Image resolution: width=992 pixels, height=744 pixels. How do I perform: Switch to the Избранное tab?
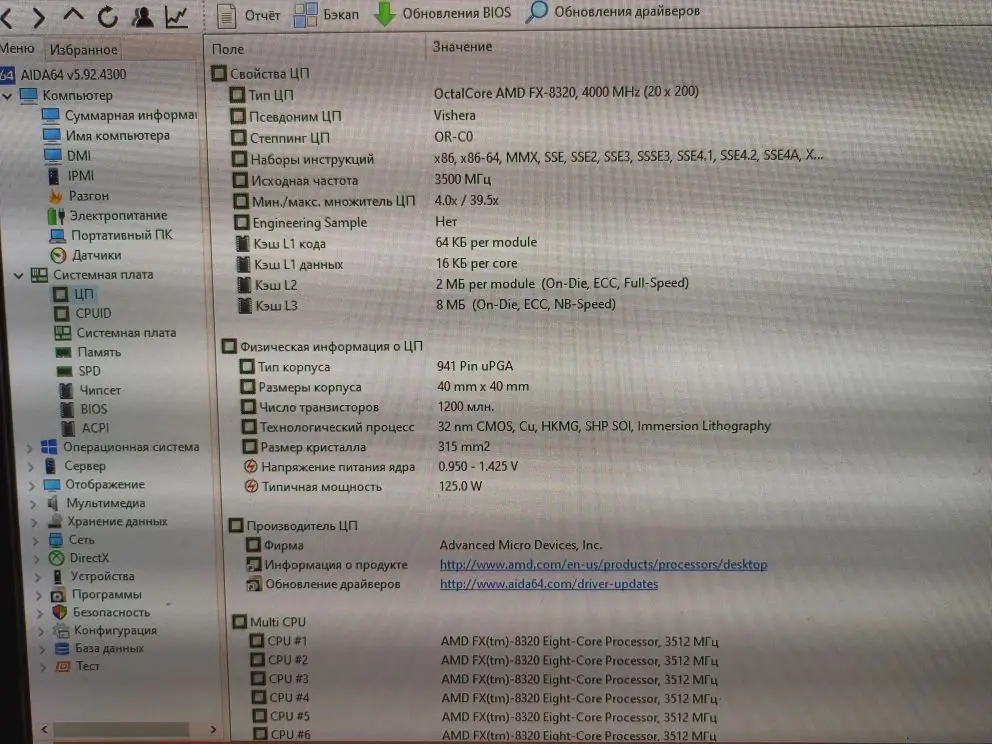[x=84, y=49]
